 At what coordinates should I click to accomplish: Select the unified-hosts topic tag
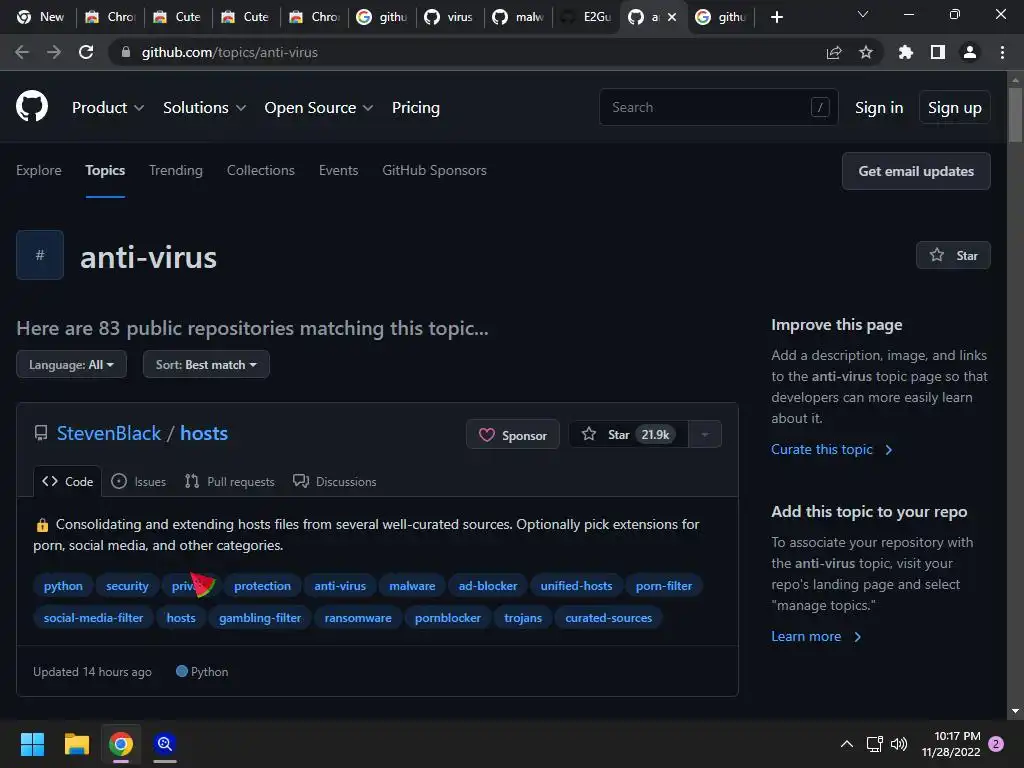point(576,586)
